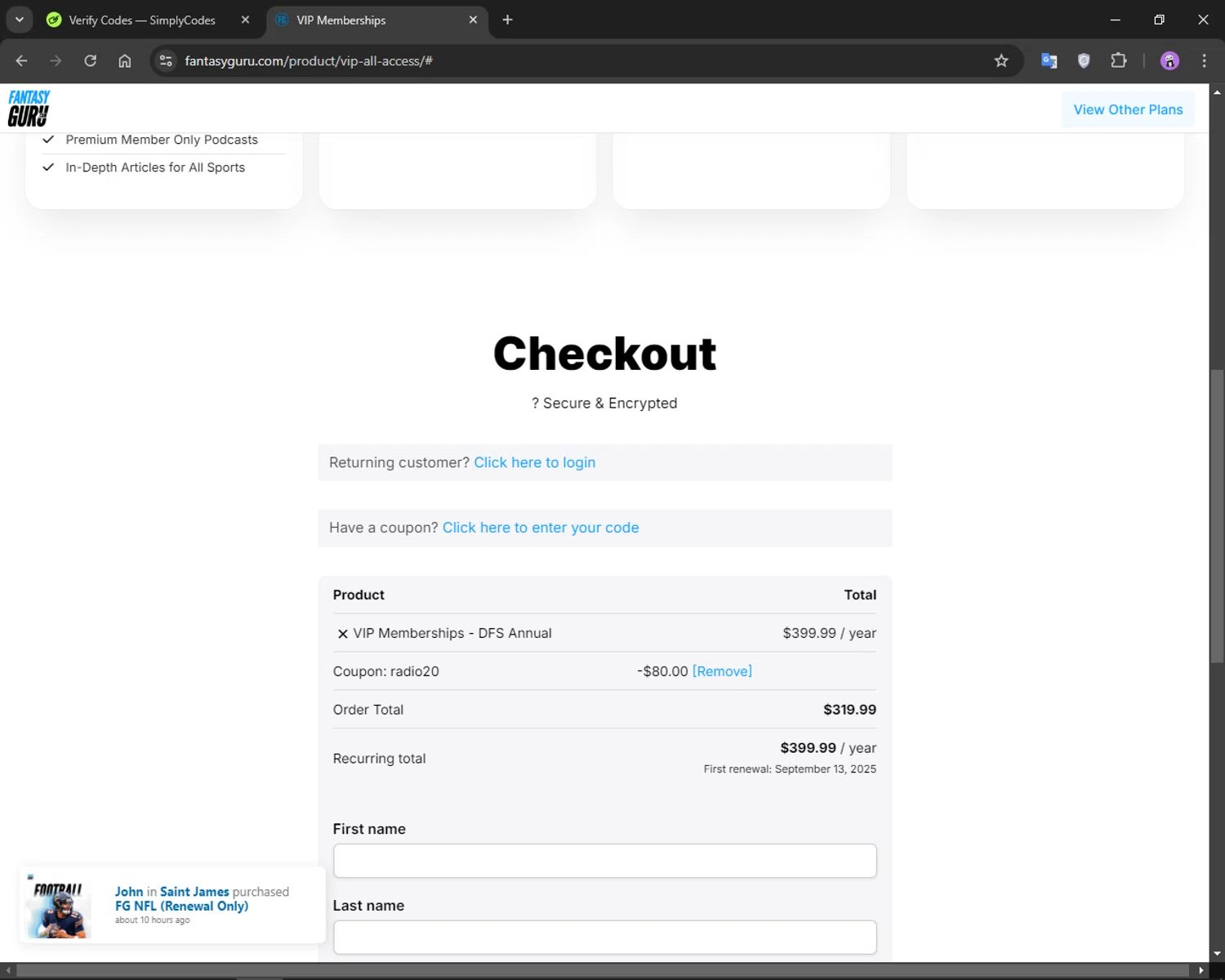The image size is (1225, 980).
Task: Open FG NFL (Renewal Only) notification link
Action: pyautogui.click(x=181, y=906)
